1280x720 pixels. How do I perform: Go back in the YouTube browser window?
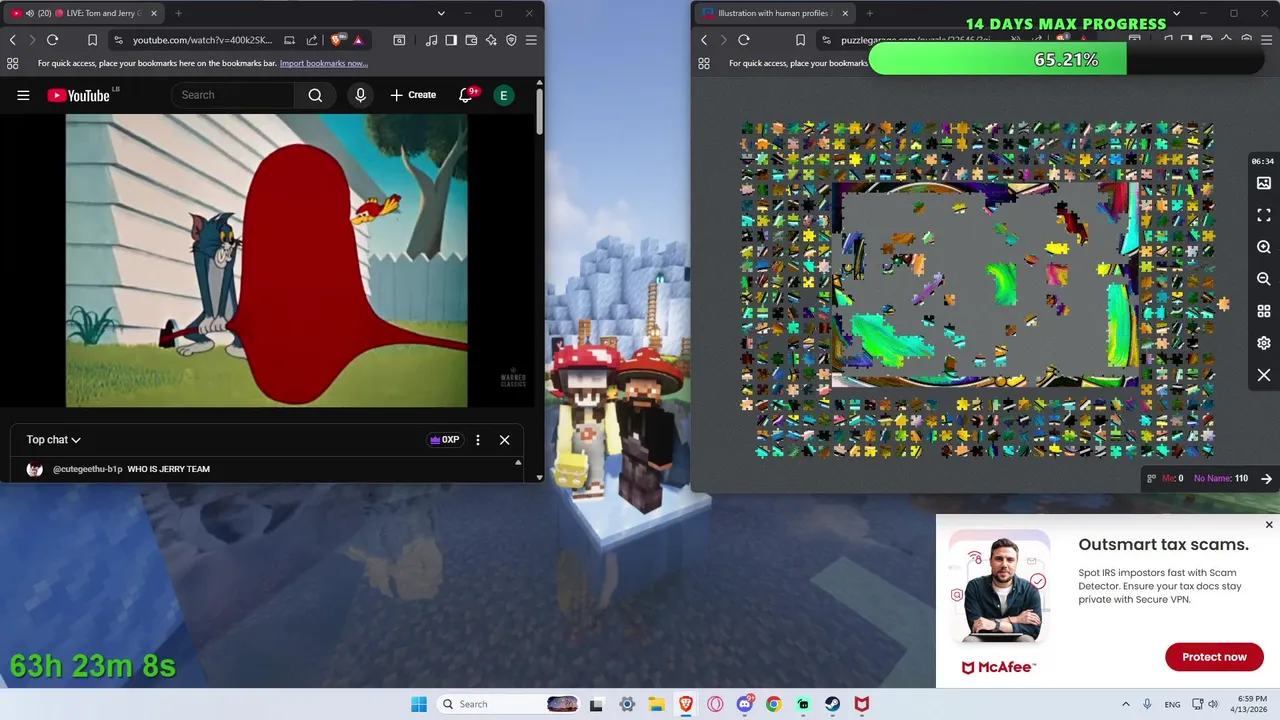click(13, 40)
